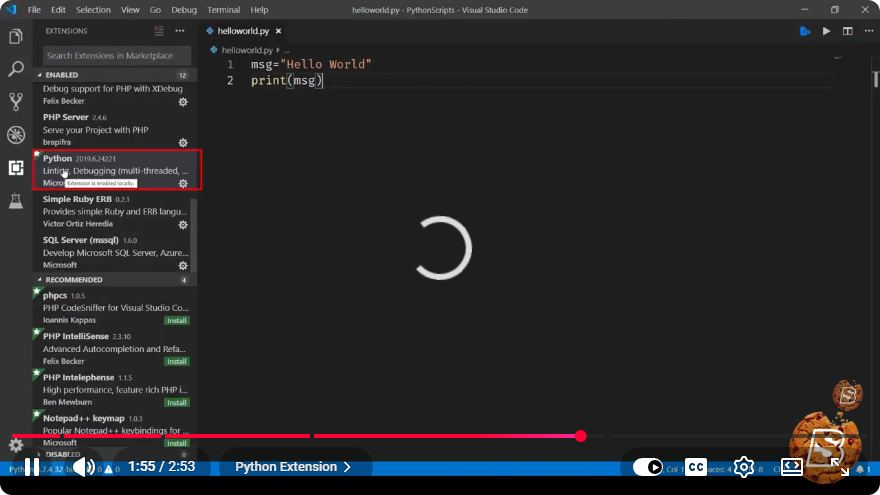
Task: Install the PHP IntelliSense extension
Action: [x=177, y=361]
